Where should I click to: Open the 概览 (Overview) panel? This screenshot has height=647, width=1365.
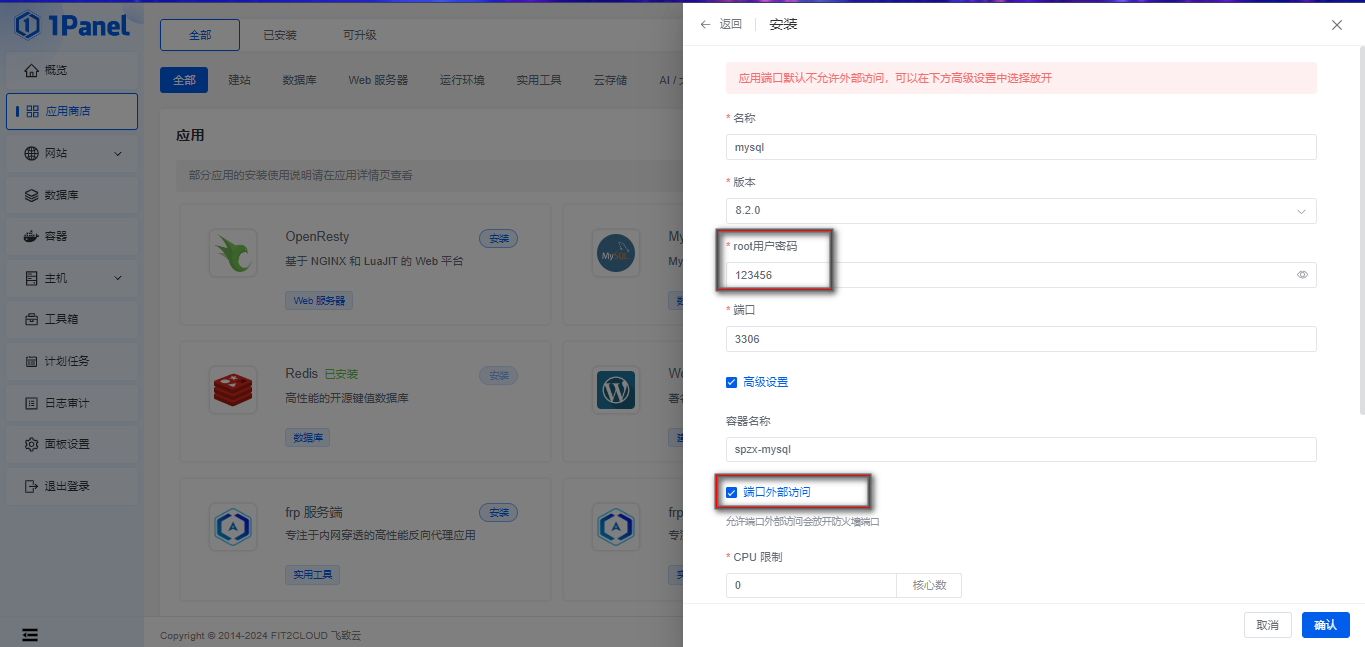click(x=62, y=70)
